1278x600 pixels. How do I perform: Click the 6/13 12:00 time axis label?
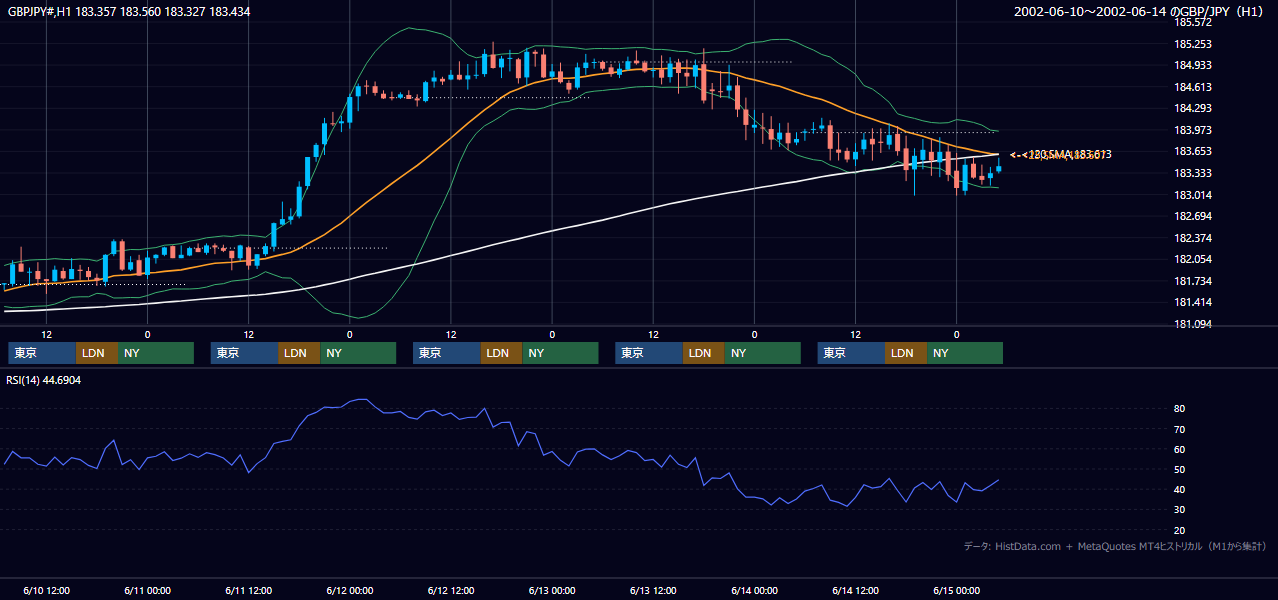click(653, 590)
